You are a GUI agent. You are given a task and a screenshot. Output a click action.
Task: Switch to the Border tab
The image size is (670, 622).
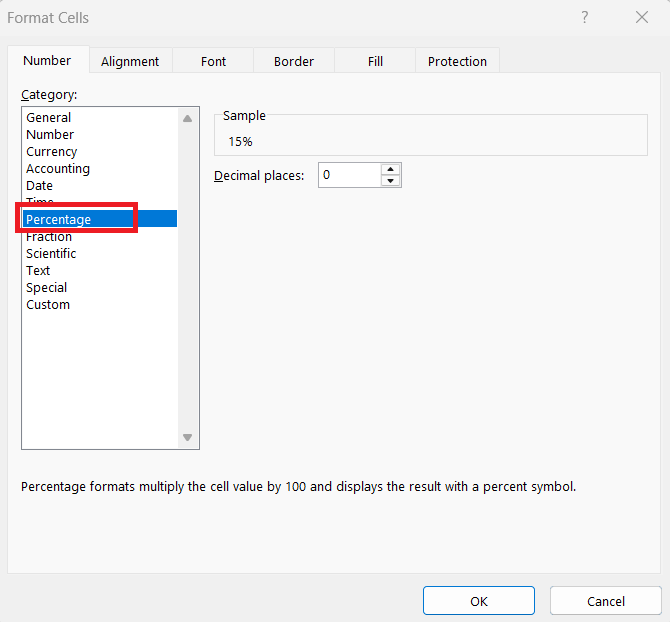(294, 61)
